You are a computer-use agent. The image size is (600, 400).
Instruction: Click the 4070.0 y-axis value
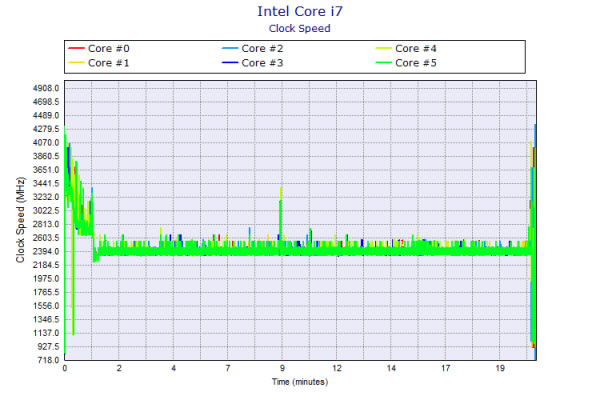coord(46,143)
